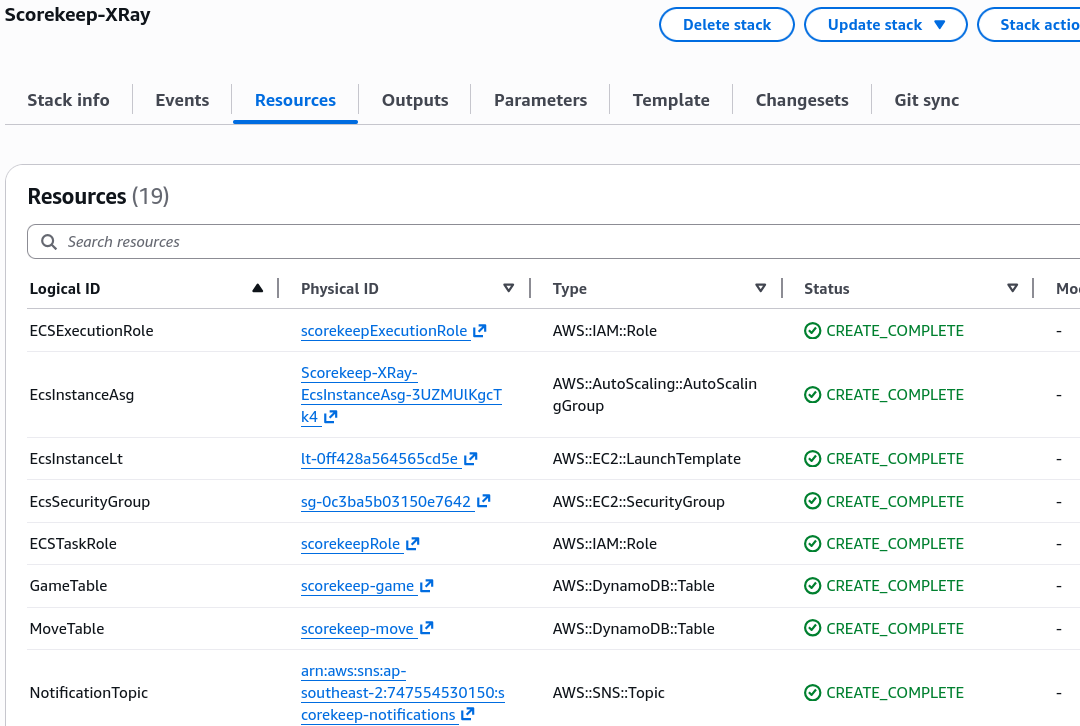Sort the Status column using its arrow
This screenshot has height=726, width=1080.
[x=1012, y=288]
